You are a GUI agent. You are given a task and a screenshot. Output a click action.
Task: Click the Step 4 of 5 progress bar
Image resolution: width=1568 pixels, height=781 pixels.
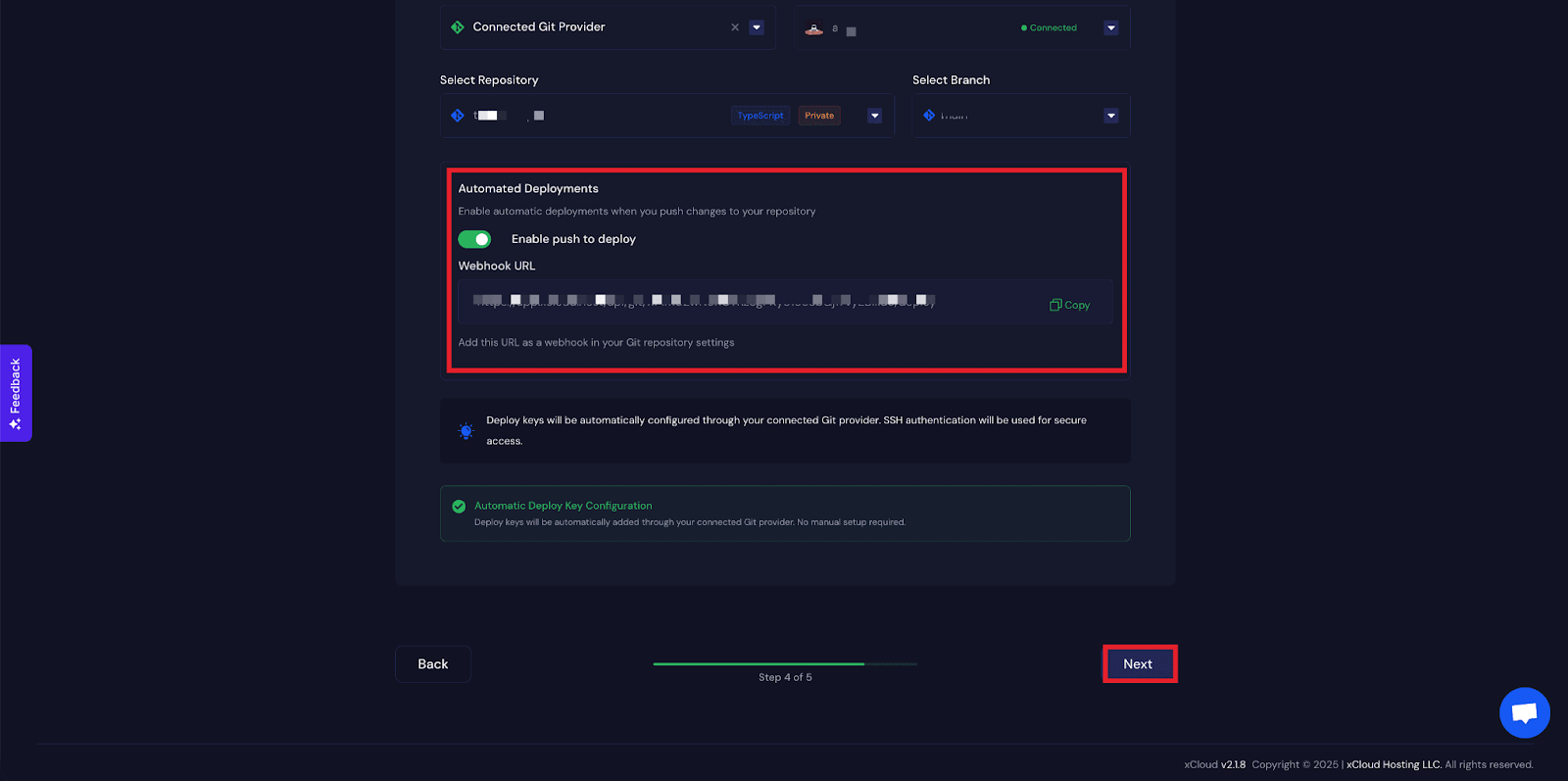click(x=784, y=663)
